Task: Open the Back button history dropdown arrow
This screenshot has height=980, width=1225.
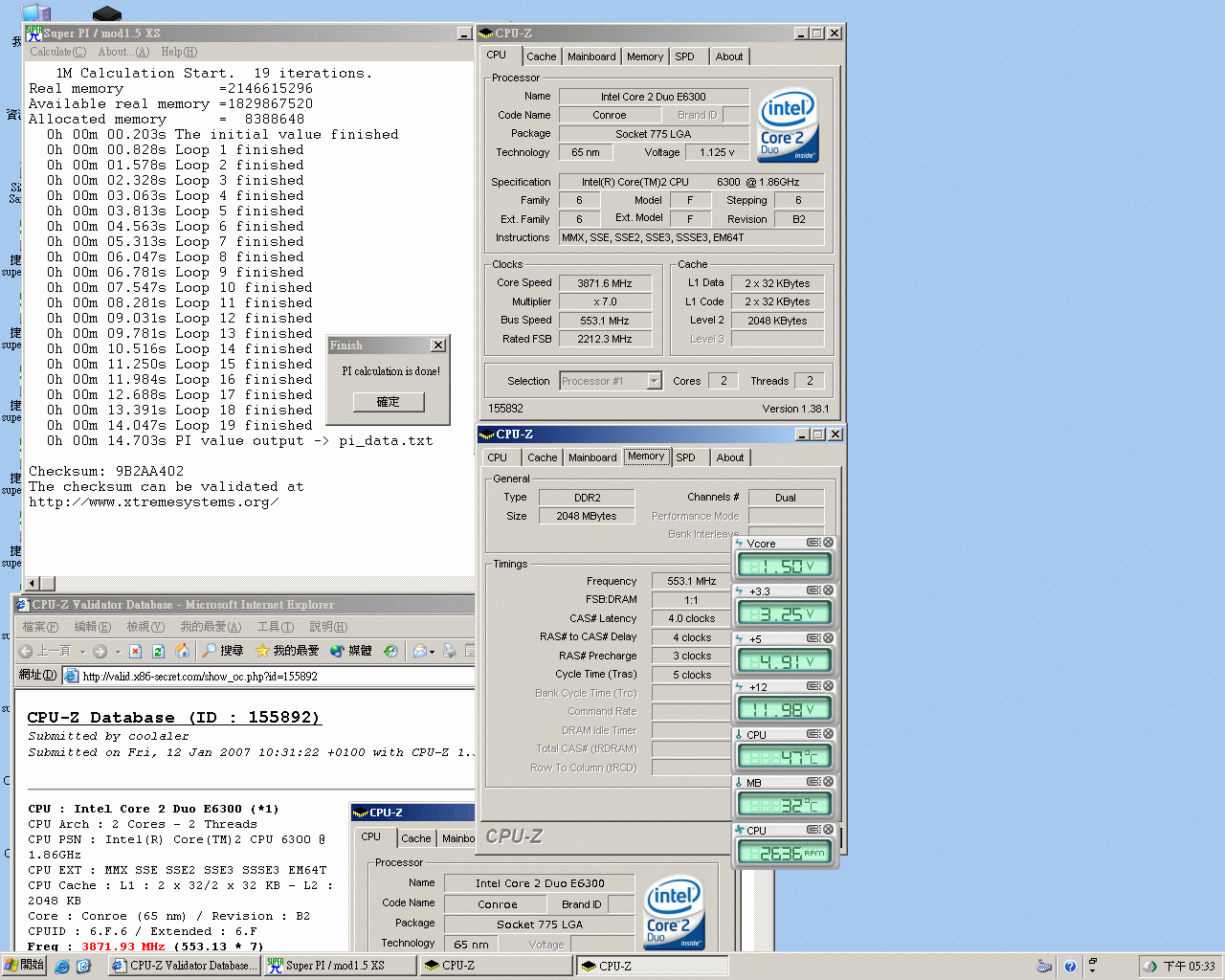Action: pos(82,652)
